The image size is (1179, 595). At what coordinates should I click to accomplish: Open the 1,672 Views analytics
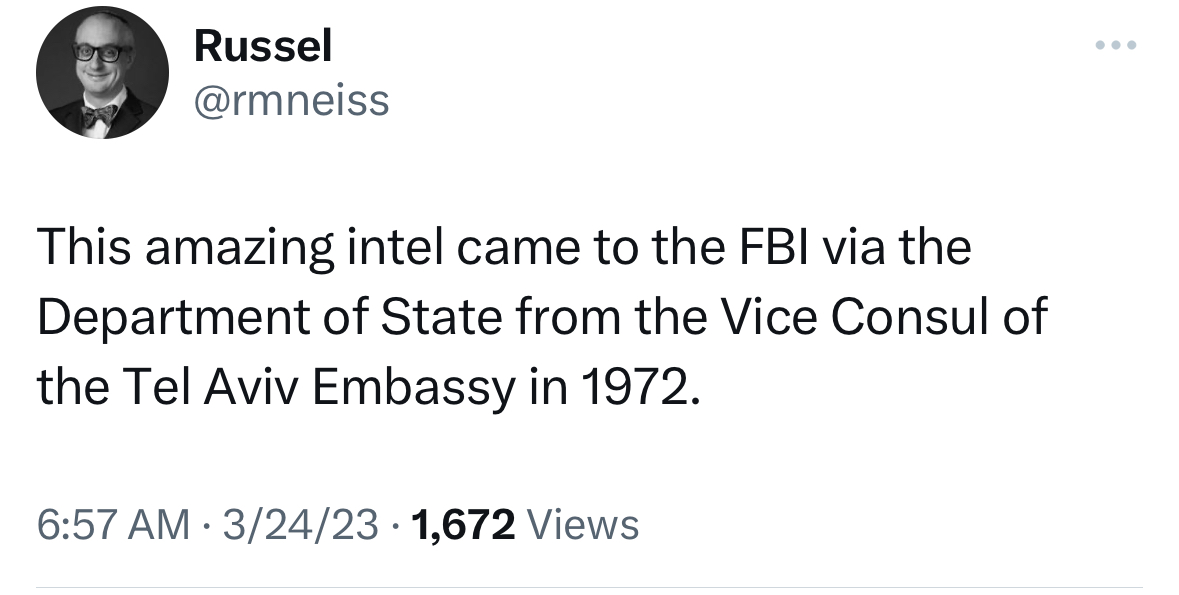click(524, 524)
